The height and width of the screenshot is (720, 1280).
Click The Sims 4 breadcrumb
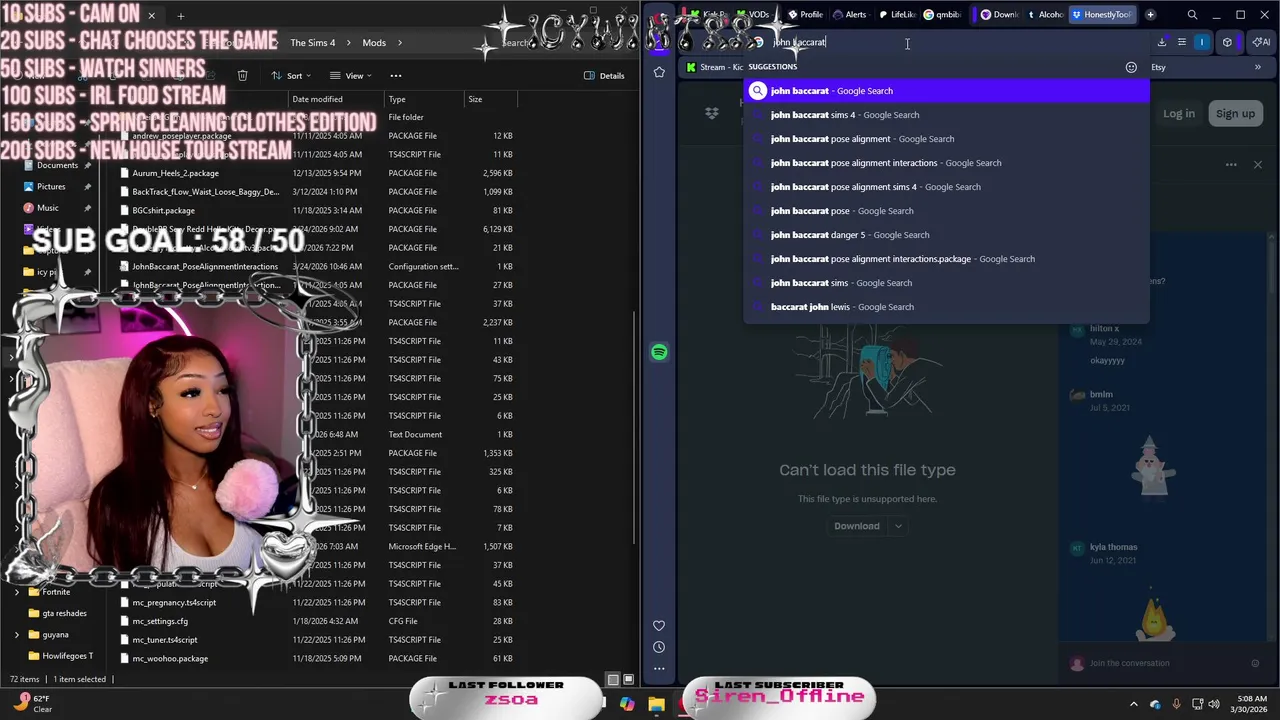pos(313,43)
